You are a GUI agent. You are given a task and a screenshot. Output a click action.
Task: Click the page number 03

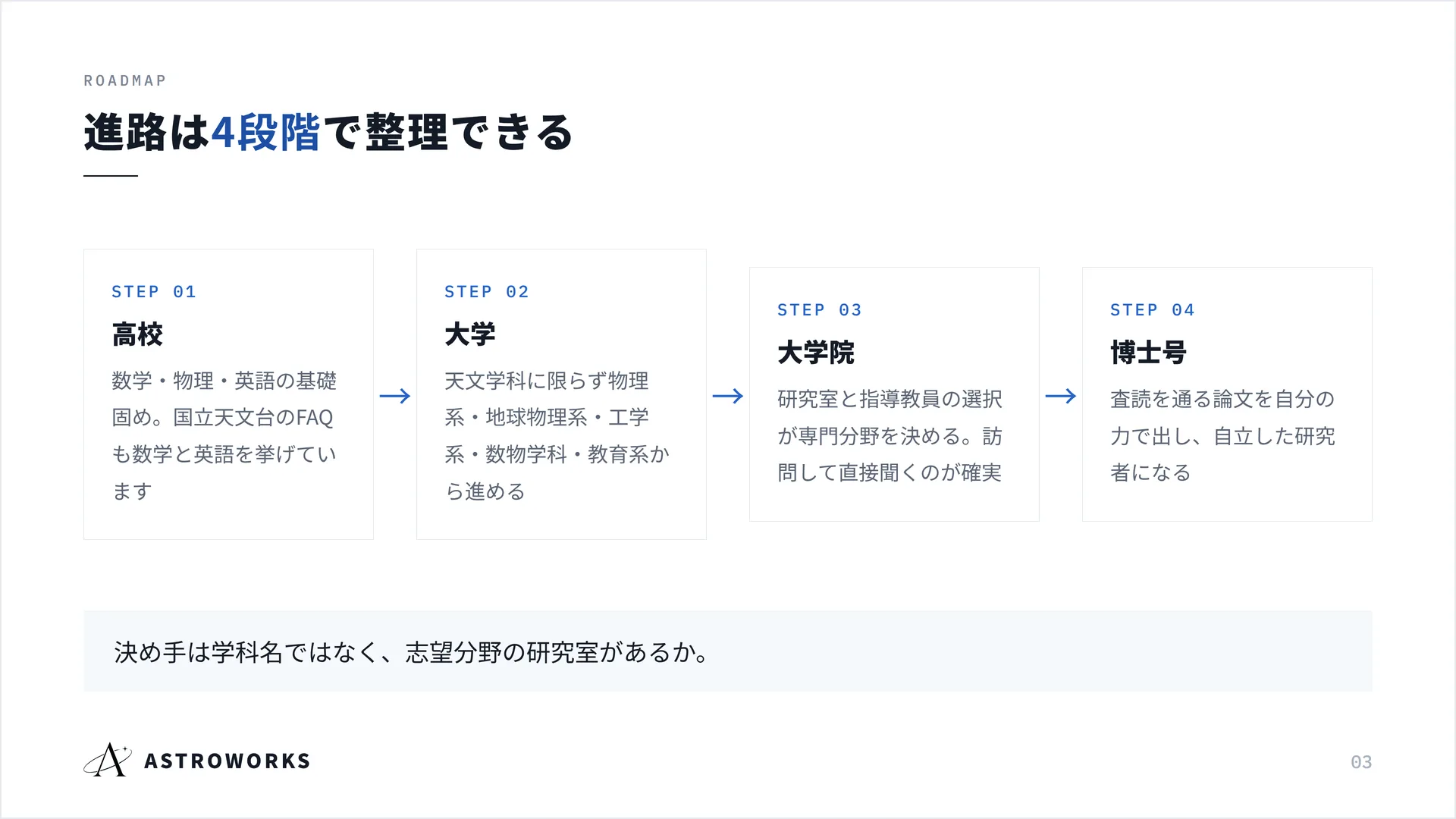click(x=1361, y=762)
